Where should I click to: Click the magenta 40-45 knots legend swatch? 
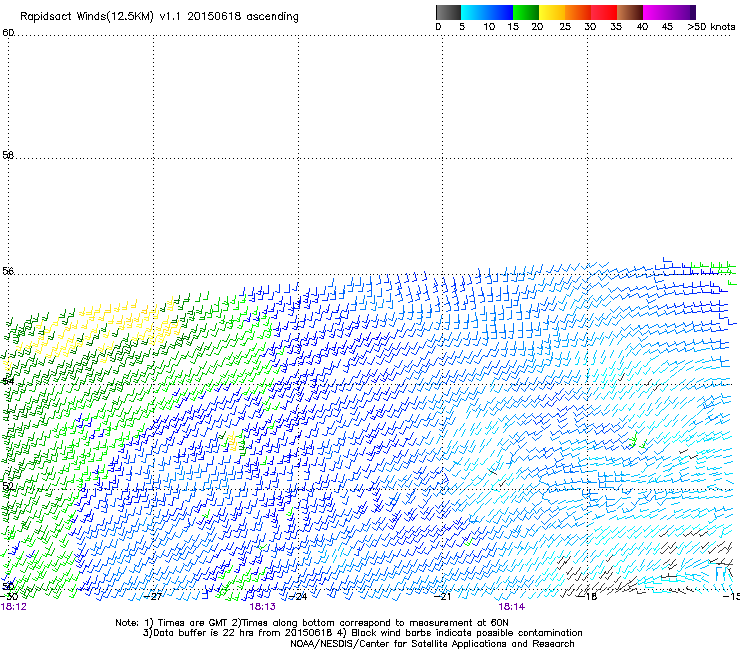[656, 12]
